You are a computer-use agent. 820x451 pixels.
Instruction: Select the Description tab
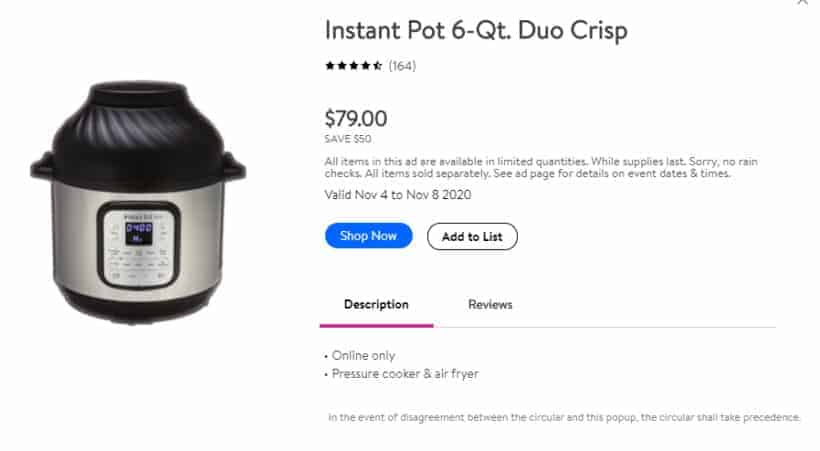[x=376, y=305]
